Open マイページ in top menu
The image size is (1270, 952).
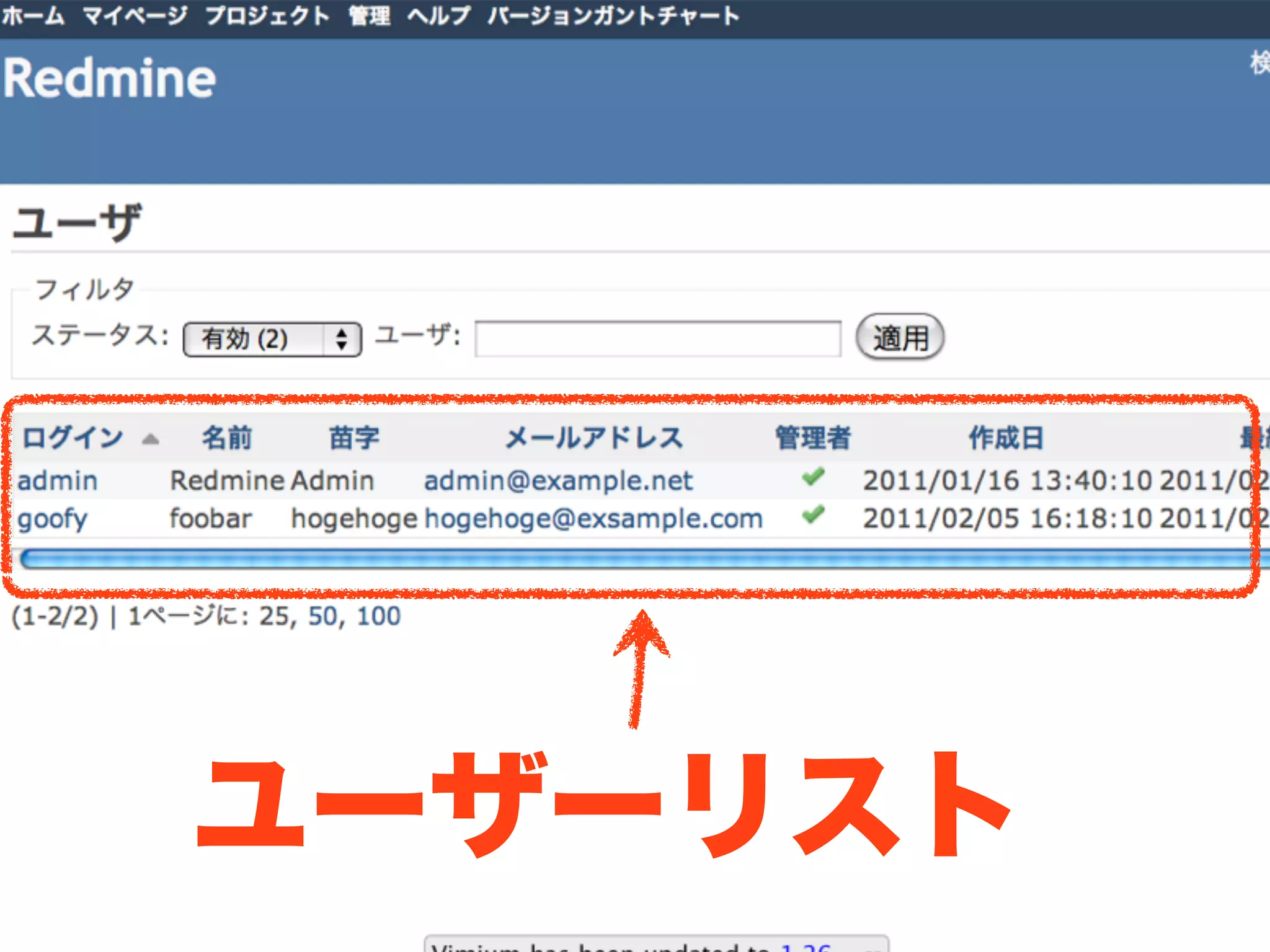pyautogui.click(x=135, y=15)
